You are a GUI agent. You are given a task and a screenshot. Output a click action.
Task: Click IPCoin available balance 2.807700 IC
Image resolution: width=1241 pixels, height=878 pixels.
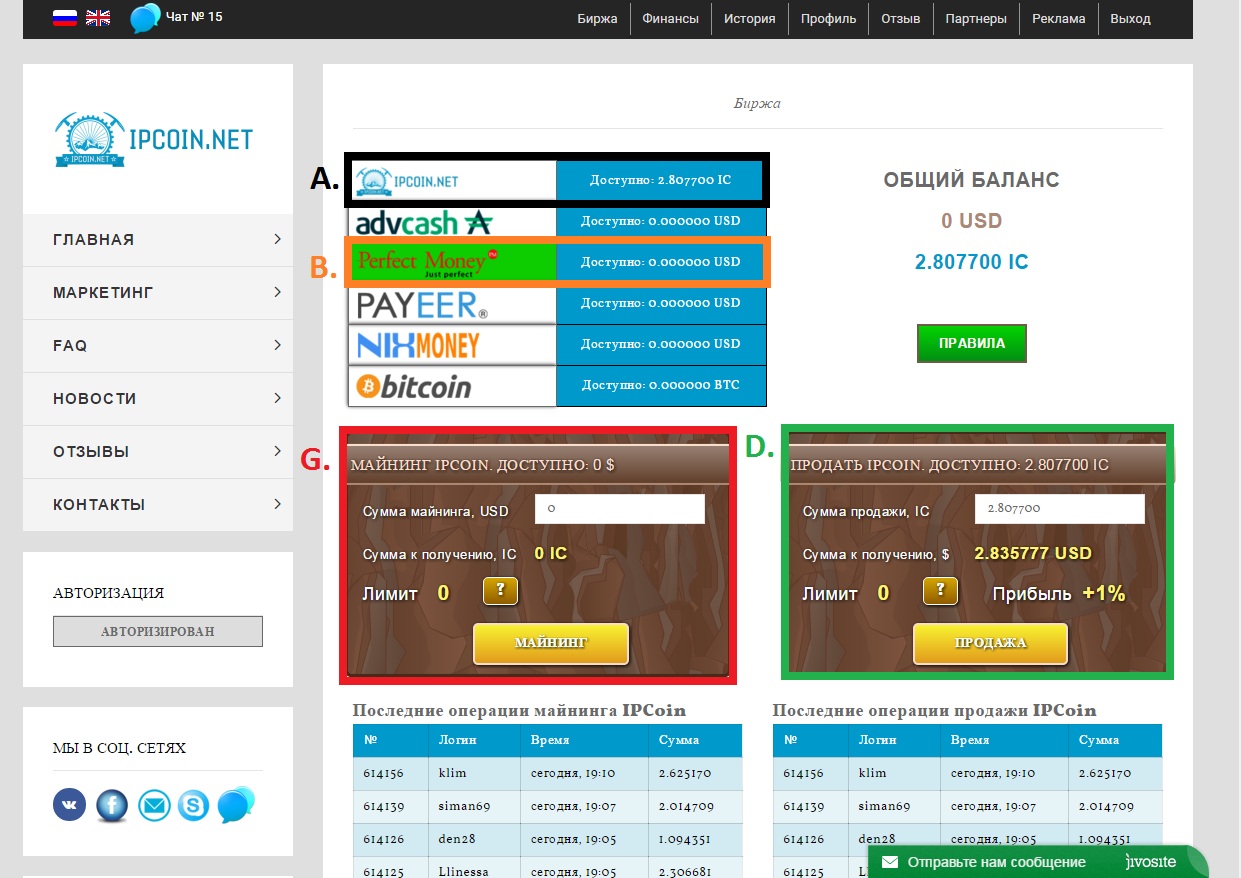(x=660, y=180)
